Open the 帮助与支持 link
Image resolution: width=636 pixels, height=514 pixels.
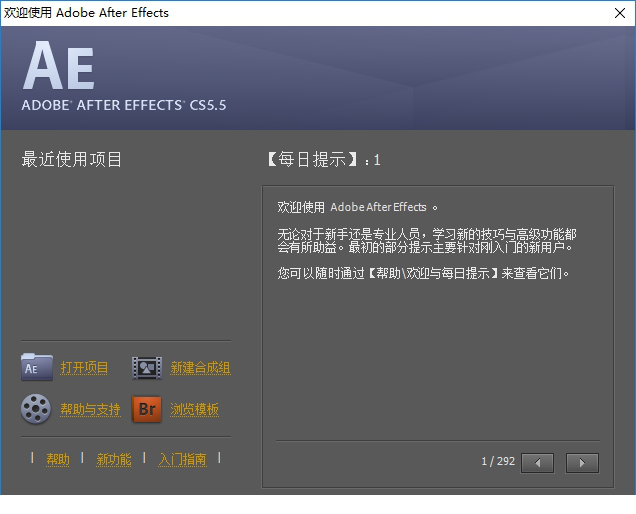pos(90,409)
